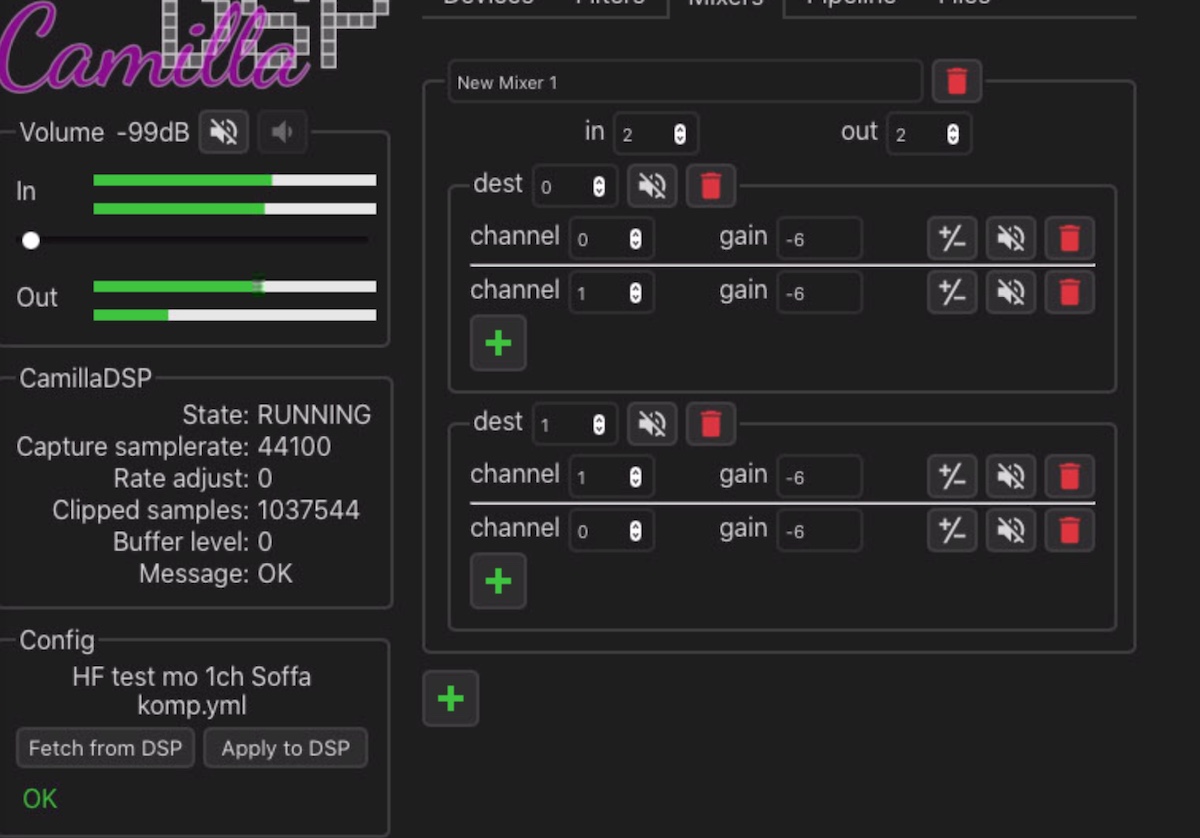Apply configuration to DSP
The height and width of the screenshot is (838, 1200).
click(286, 748)
